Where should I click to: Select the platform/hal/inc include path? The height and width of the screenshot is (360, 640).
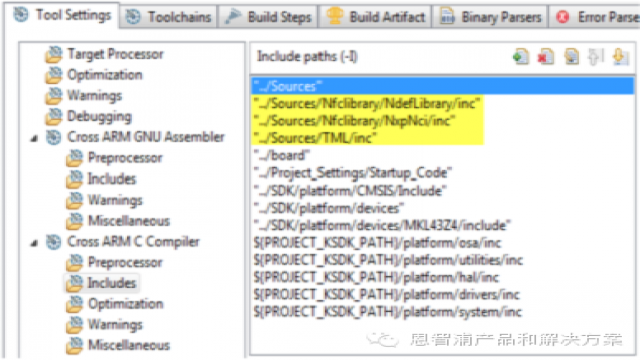coord(376,278)
